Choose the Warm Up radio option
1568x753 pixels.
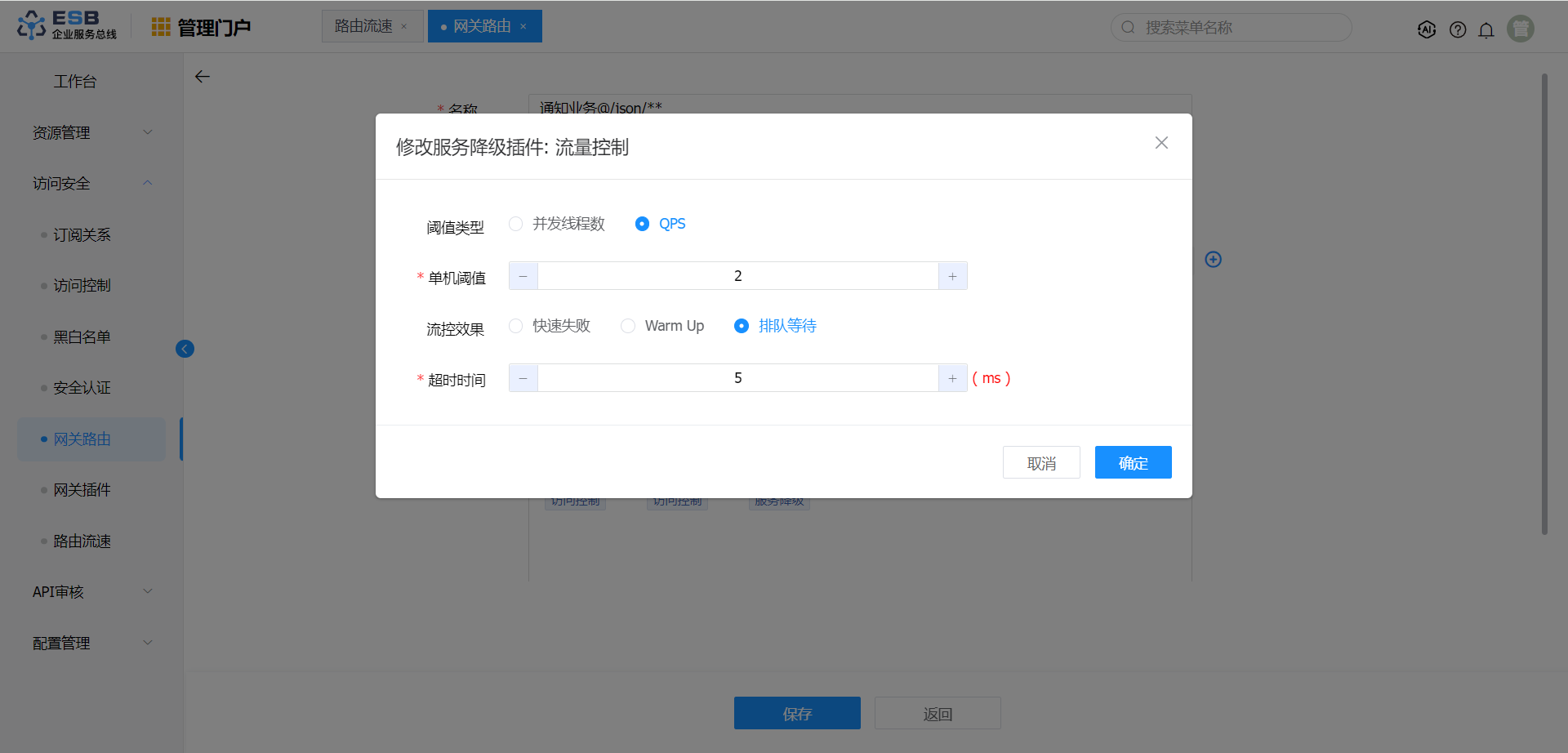point(628,326)
